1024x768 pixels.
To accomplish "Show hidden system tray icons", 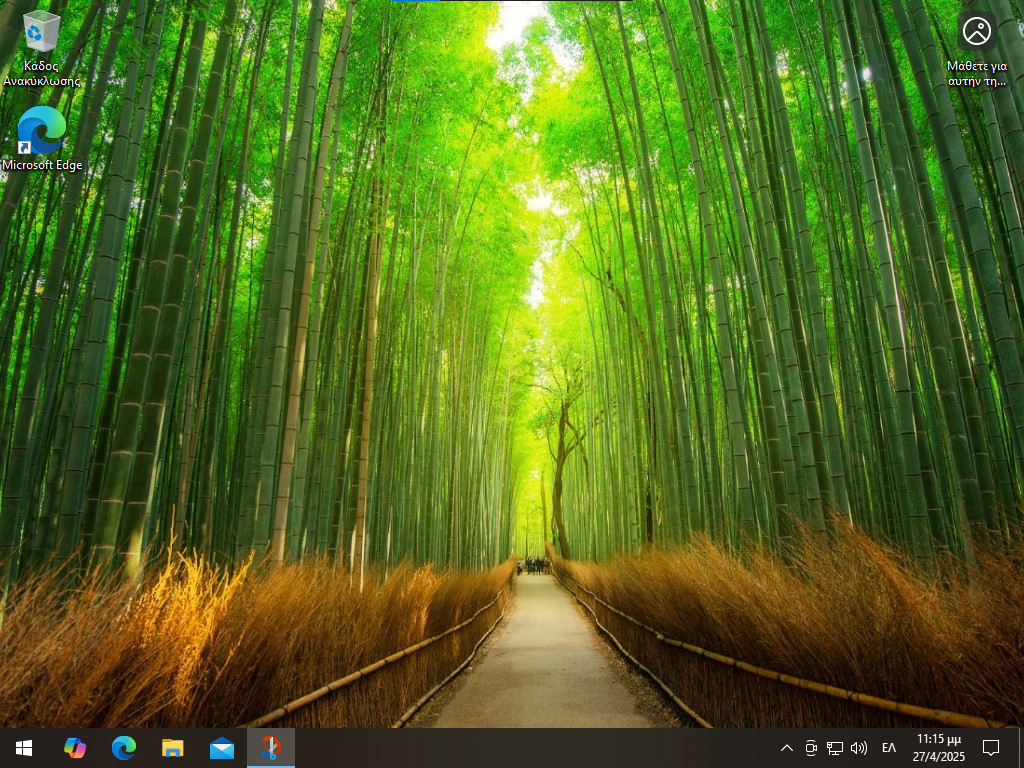I will (x=787, y=748).
